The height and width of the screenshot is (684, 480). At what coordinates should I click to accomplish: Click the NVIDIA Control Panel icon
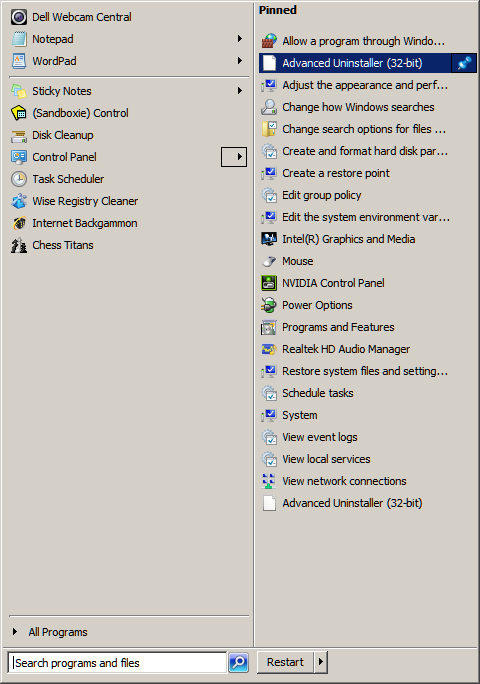tap(269, 283)
